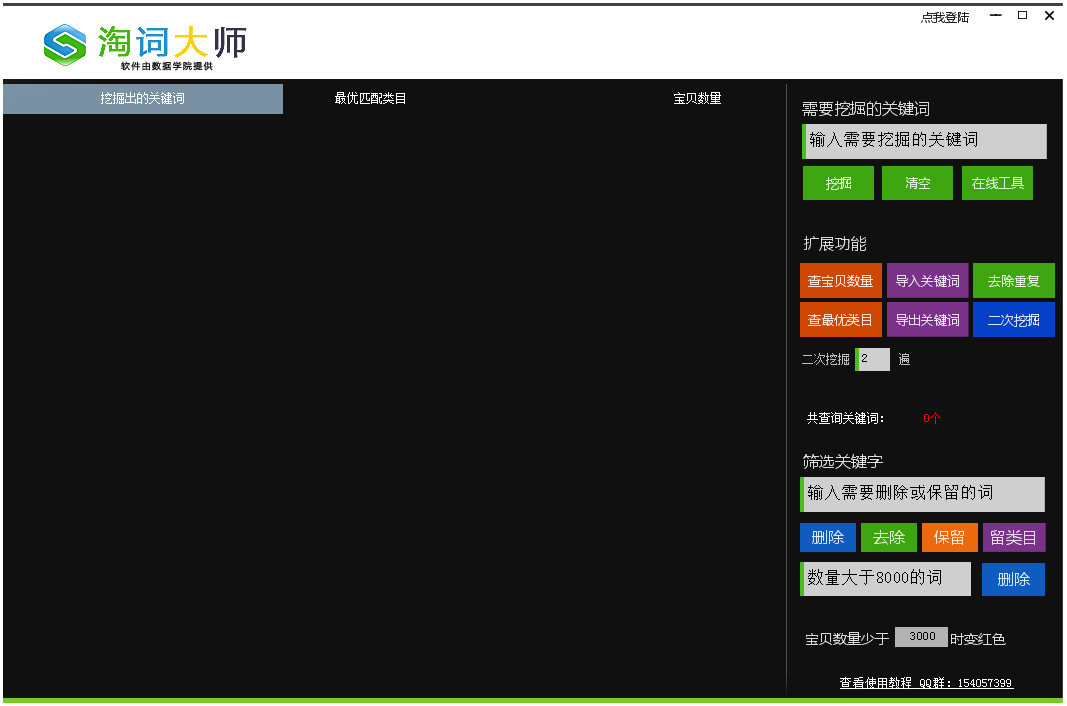Click the 二次挖掘 pass count field

(873, 359)
